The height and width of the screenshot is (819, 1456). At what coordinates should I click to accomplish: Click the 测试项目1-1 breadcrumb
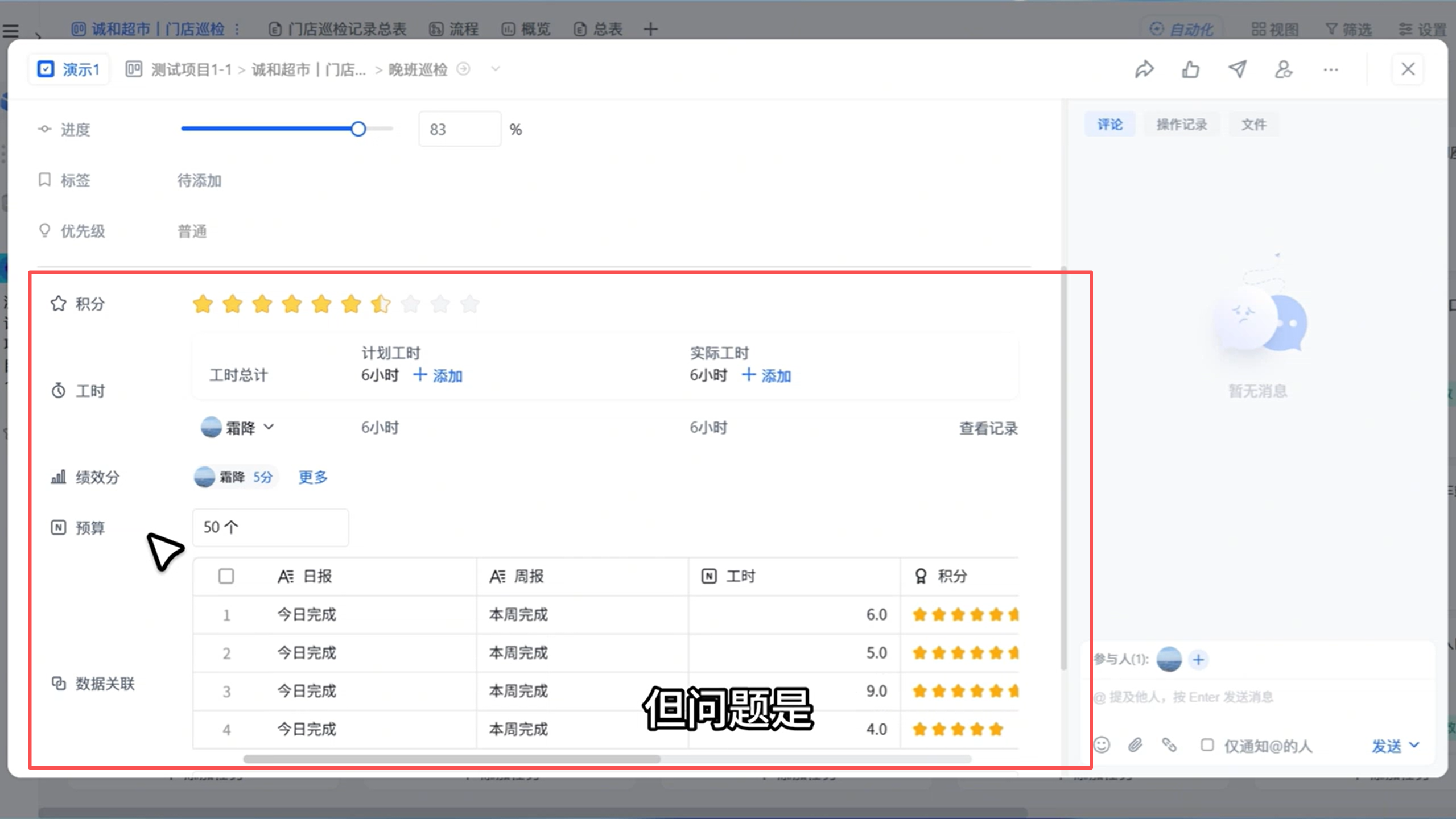pyautogui.click(x=191, y=69)
